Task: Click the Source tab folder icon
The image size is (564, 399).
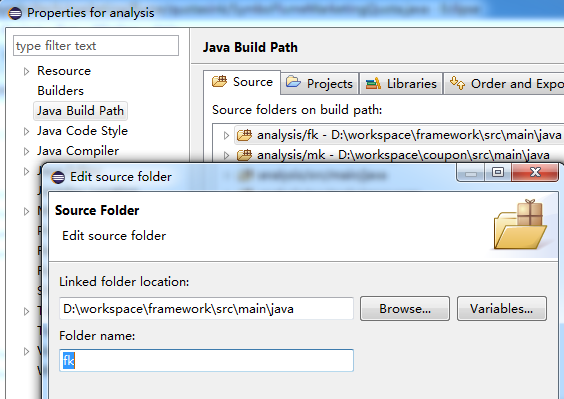Action: pyautogui.click(x=219, y=81)
